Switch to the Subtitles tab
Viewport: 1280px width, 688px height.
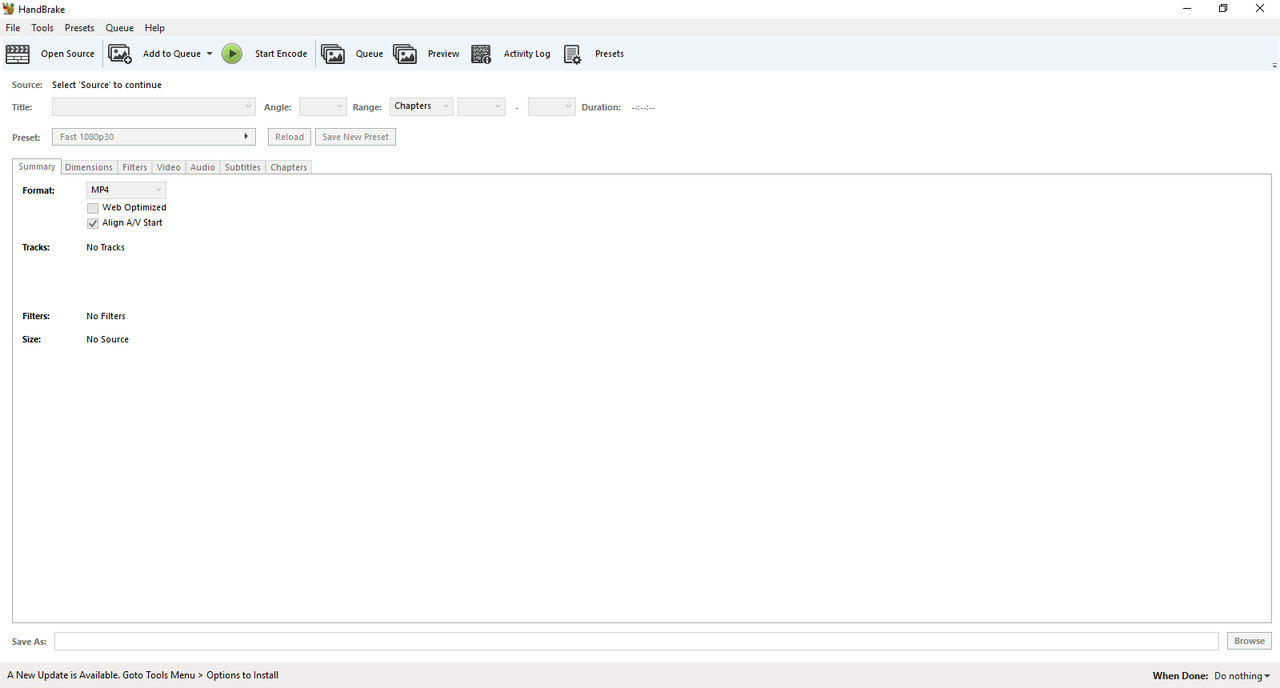(243, 167)
